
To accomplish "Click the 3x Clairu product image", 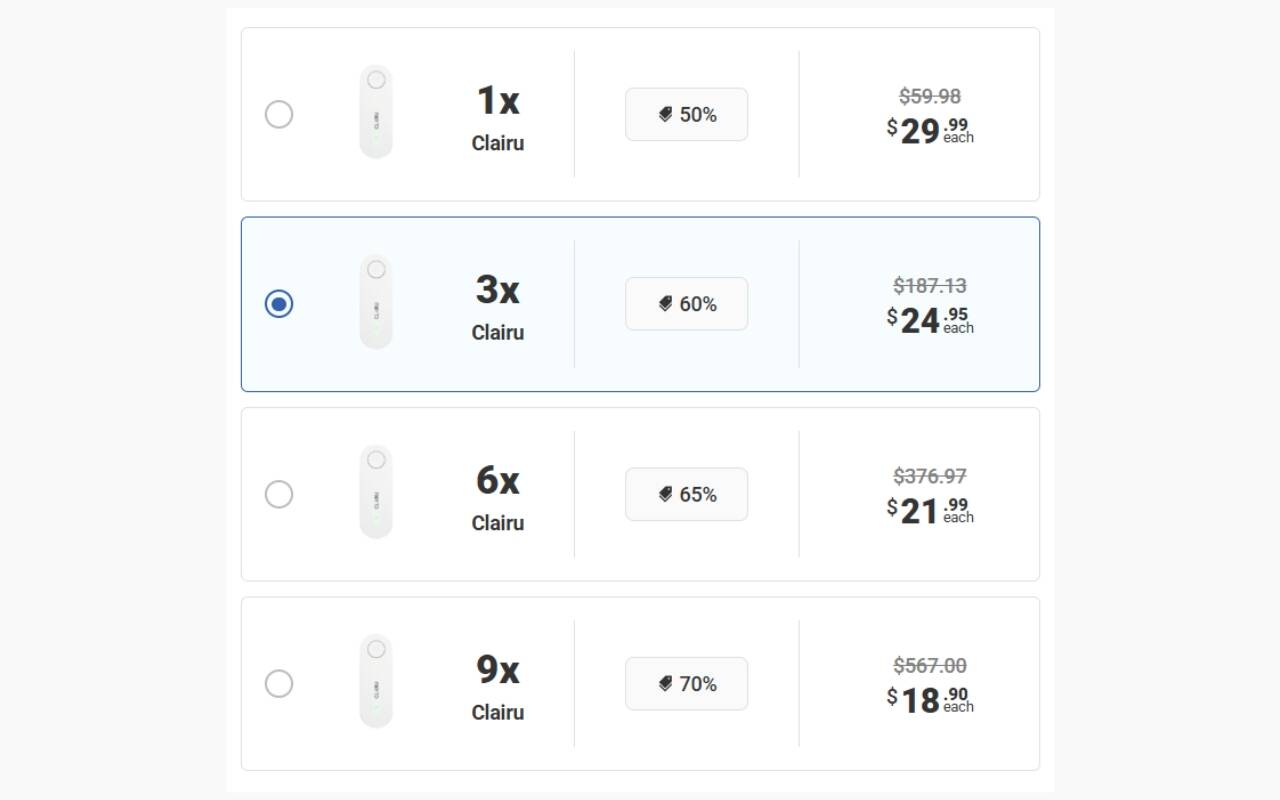I will click(x=376, y=302).
